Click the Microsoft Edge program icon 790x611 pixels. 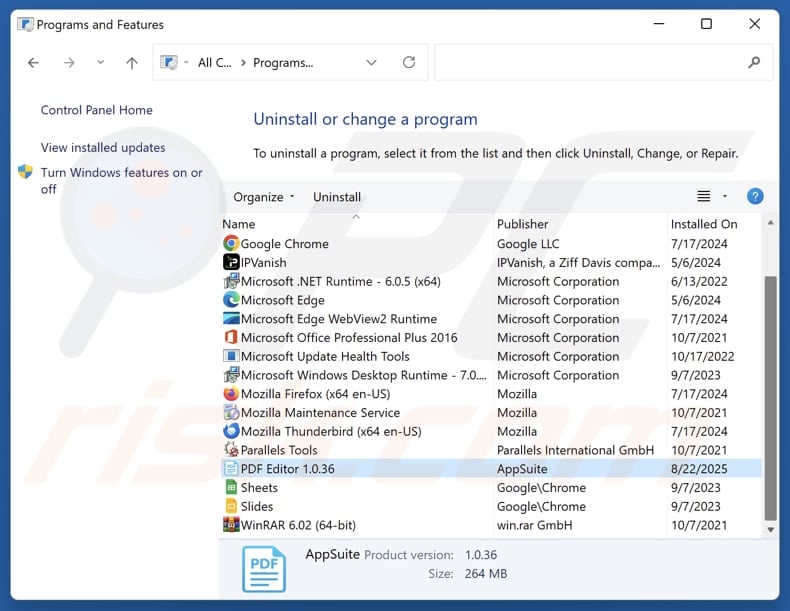(x=231, y=300)
